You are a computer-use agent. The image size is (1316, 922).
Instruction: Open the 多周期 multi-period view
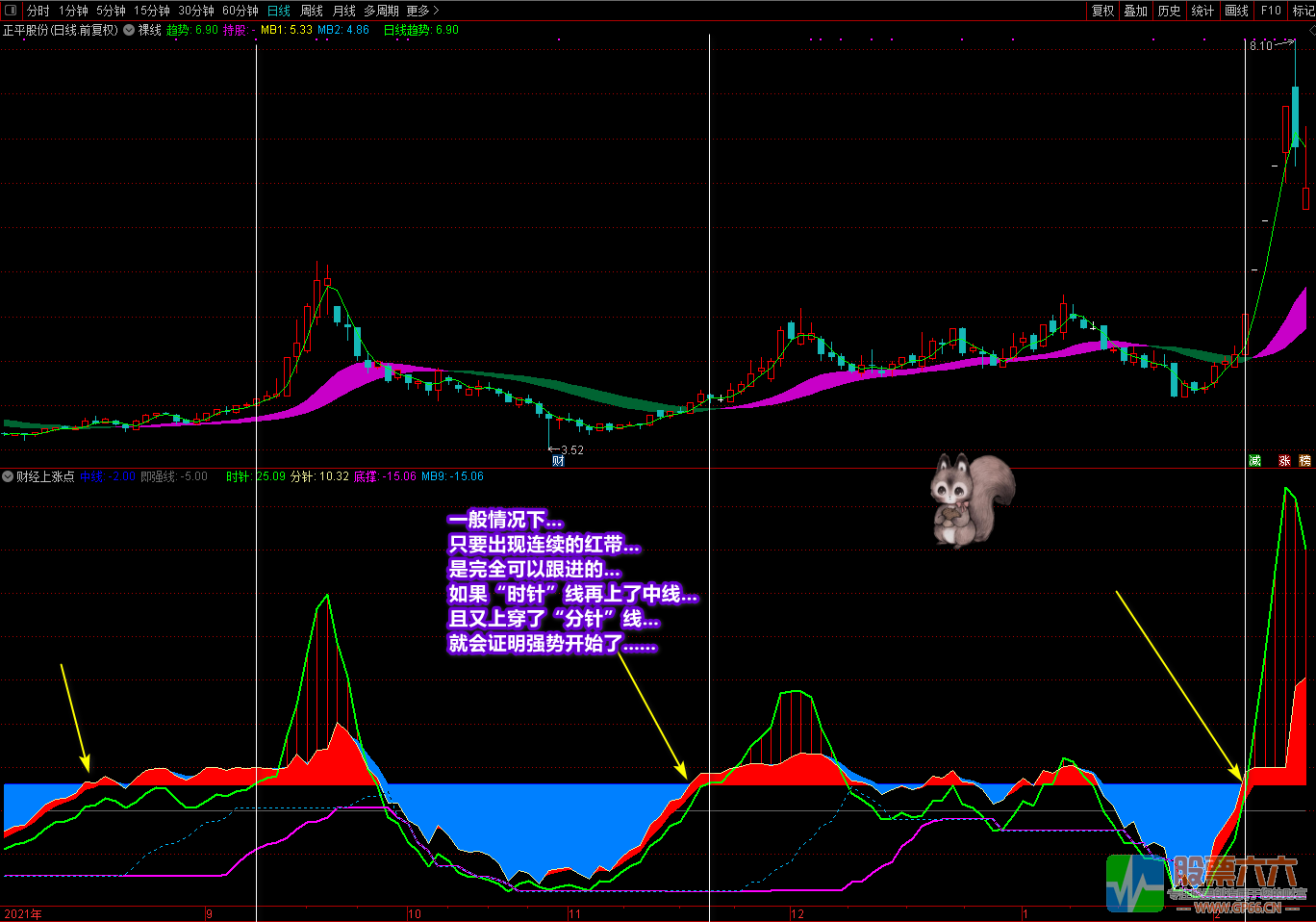[x=381, y=11]
